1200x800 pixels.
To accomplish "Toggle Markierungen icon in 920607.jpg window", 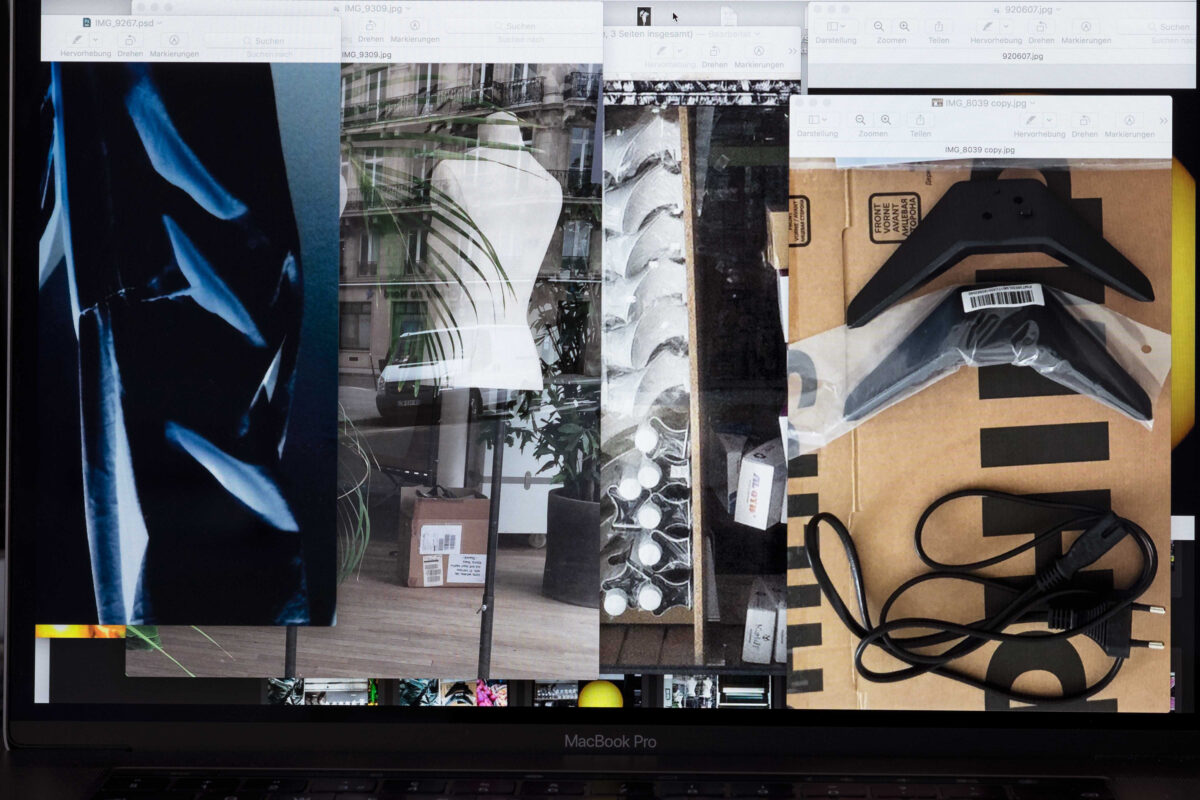I will tap(1086, 26).
